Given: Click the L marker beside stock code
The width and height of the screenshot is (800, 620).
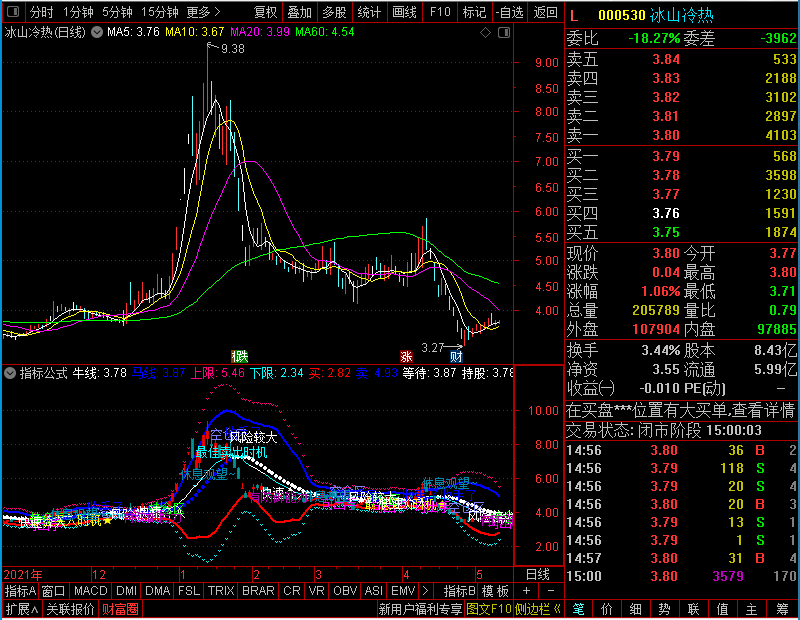Looking at the screenshot, I should coord(574,16).
